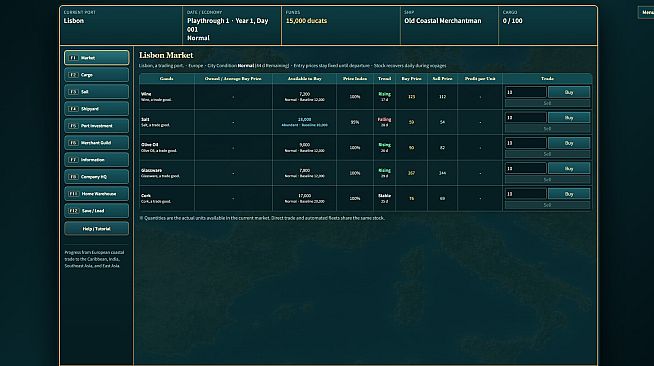
Task: Open the F8 Company HQ screen
Action: [x=96, y=177]
